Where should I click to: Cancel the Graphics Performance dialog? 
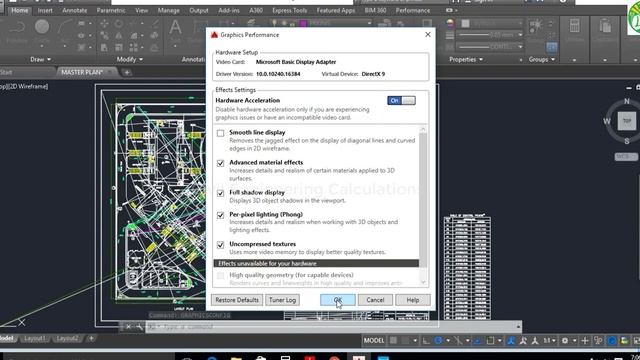tap(375, 300)
